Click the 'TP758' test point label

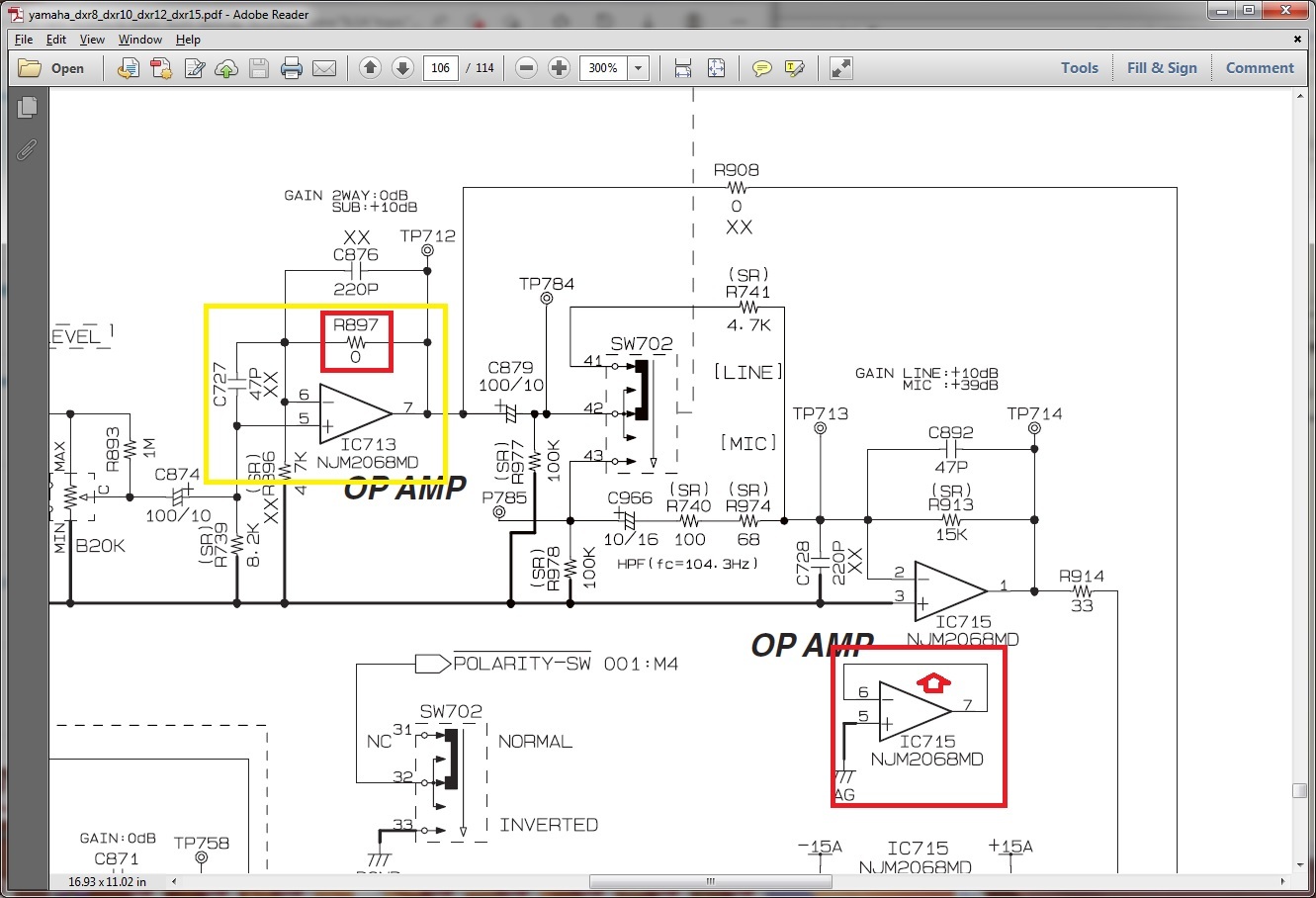click(x=202, y=843)
